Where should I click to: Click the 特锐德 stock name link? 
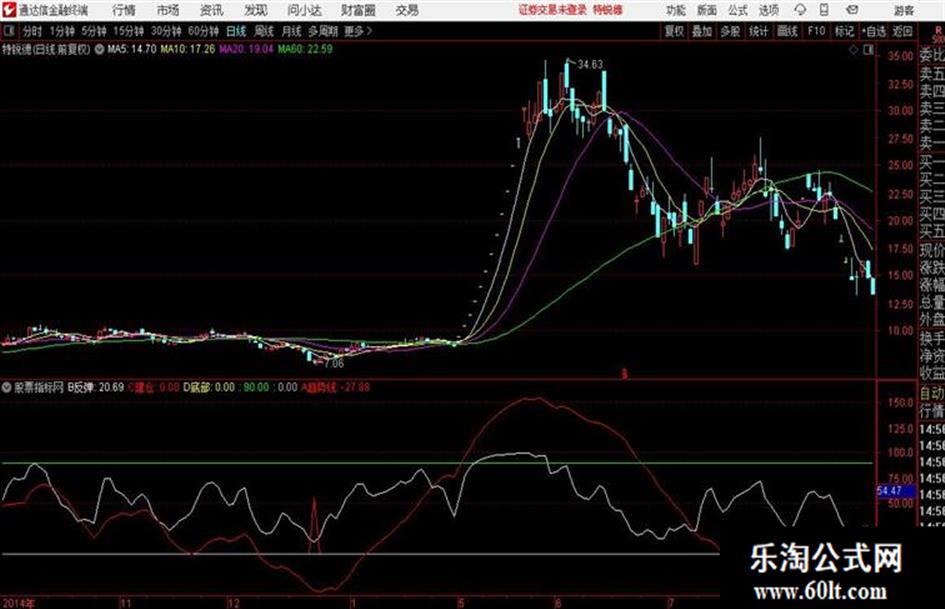608,10
